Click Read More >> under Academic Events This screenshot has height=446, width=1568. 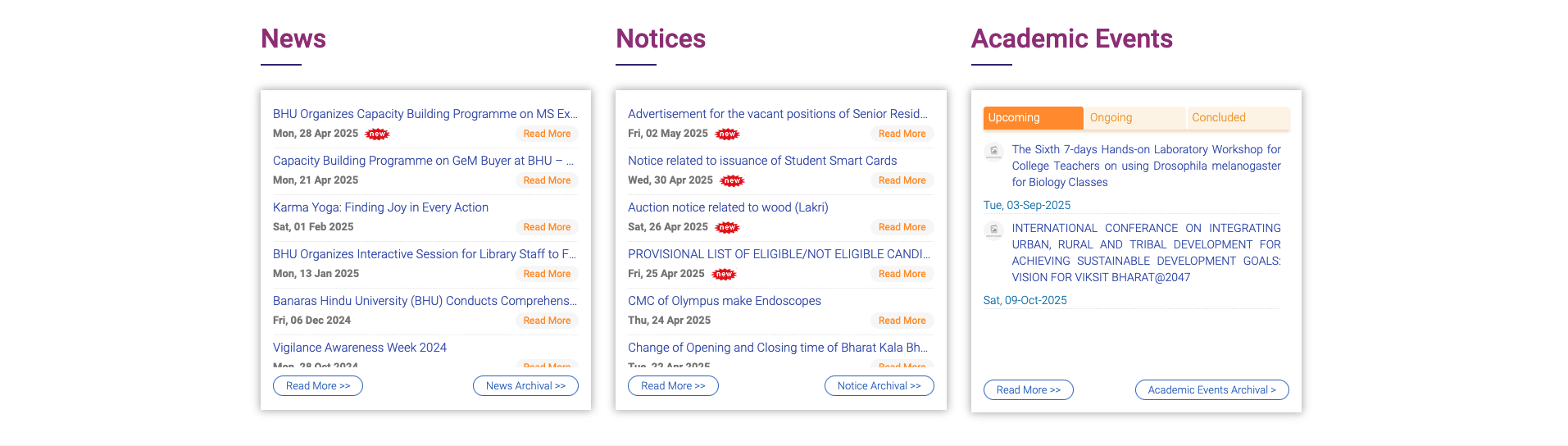point(1028,390)
